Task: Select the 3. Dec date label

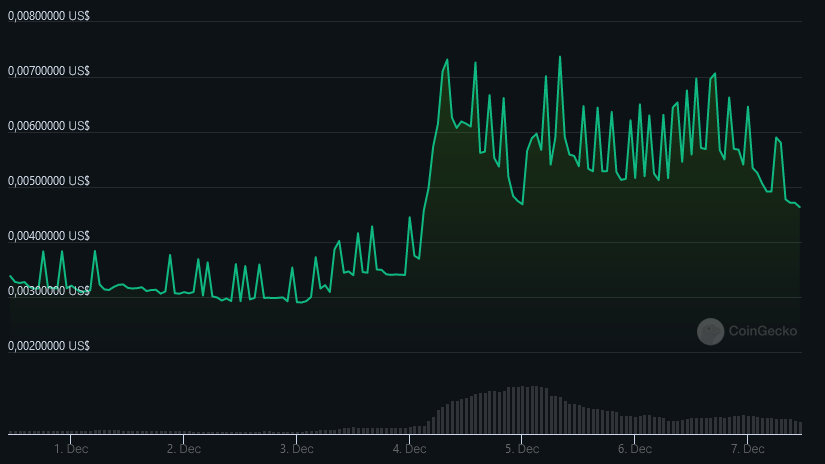Action: pyautogui.click(x=297, y=449)
